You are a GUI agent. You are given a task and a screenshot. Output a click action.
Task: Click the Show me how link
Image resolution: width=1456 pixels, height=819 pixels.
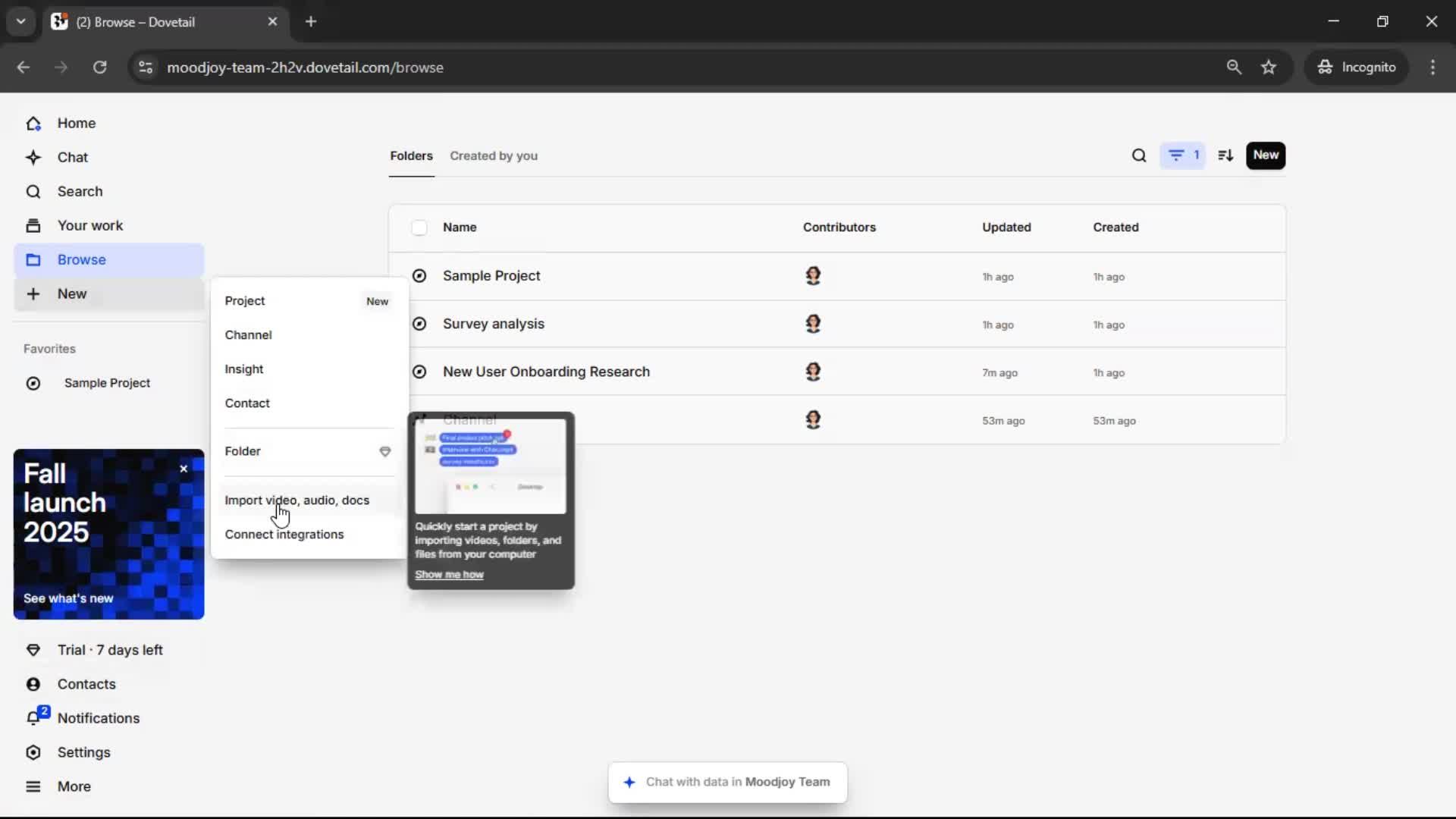pyautogui.click(x=449, y=574)
